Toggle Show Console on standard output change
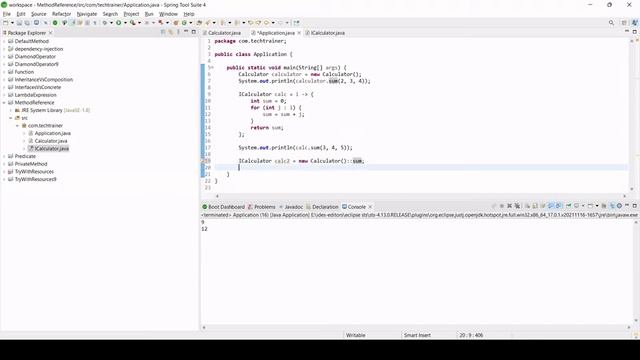The width and height of the screenshot is (640, 360). (550, 206)
